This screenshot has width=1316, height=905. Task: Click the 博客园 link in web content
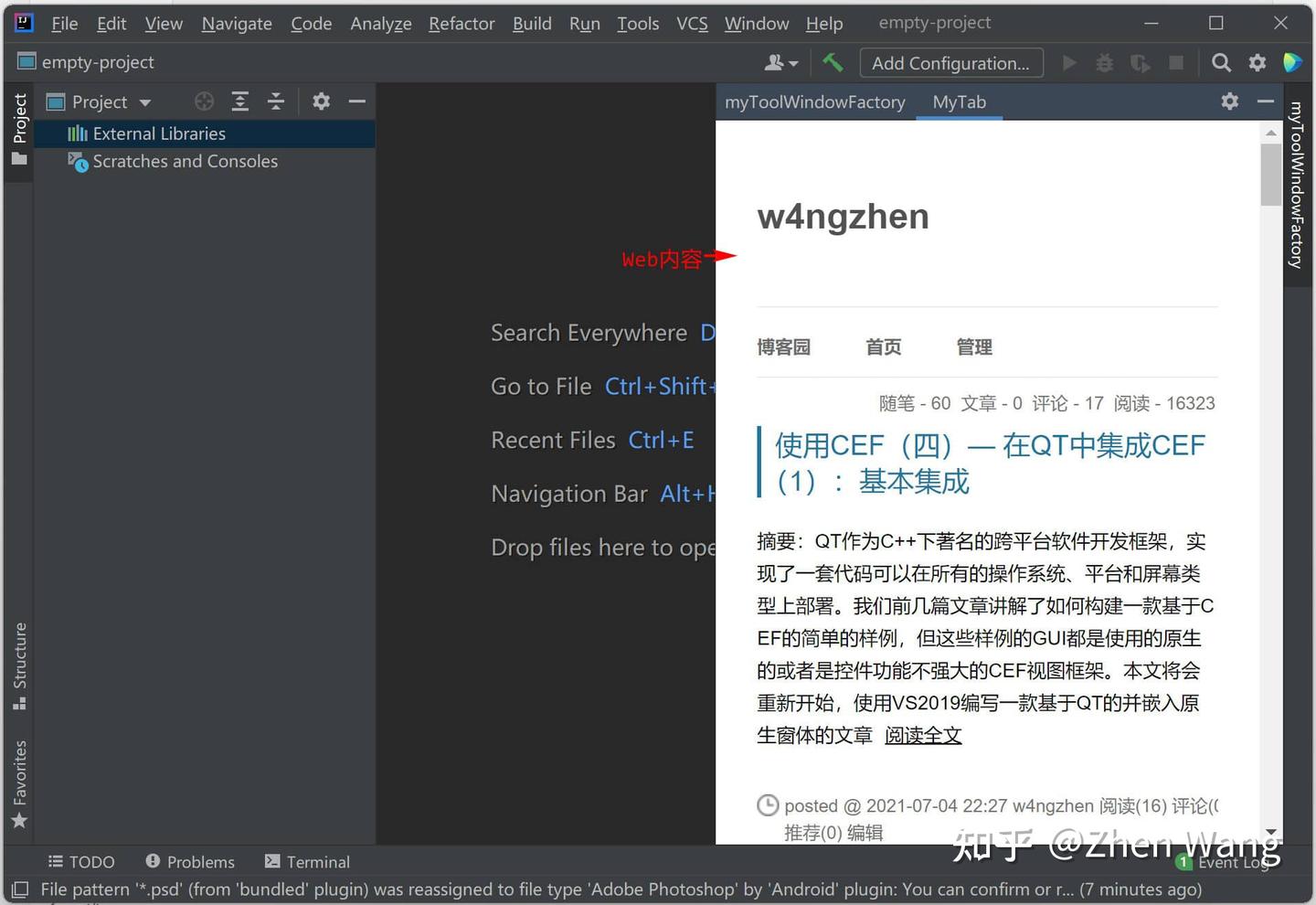[783, 347]
